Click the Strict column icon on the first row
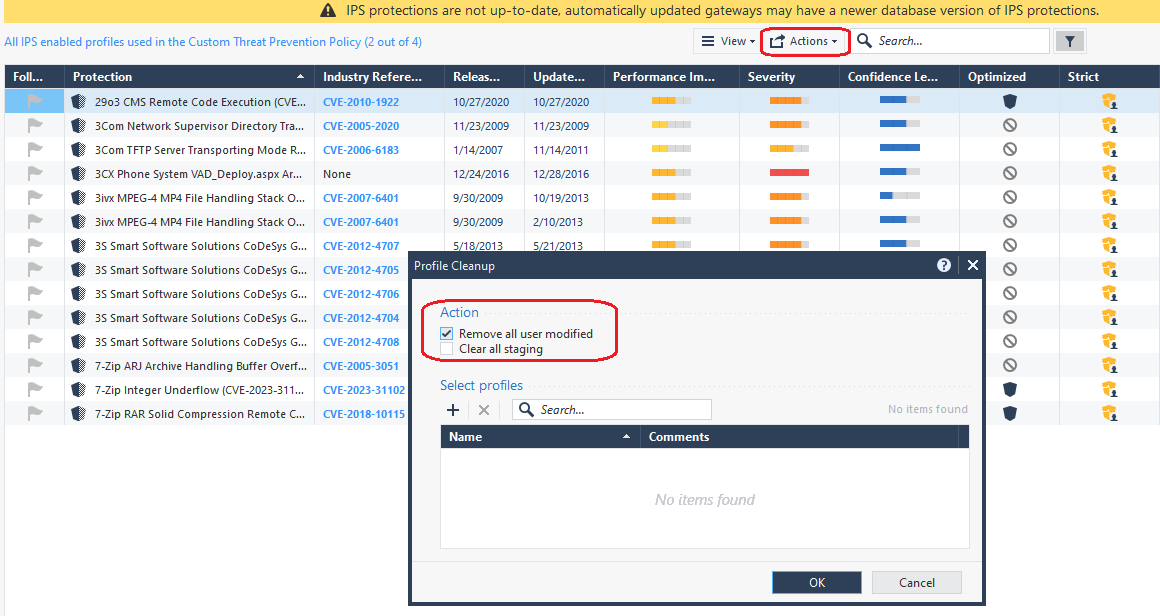The height and width of the screenshot is (616, 1160). (1110, 100)
